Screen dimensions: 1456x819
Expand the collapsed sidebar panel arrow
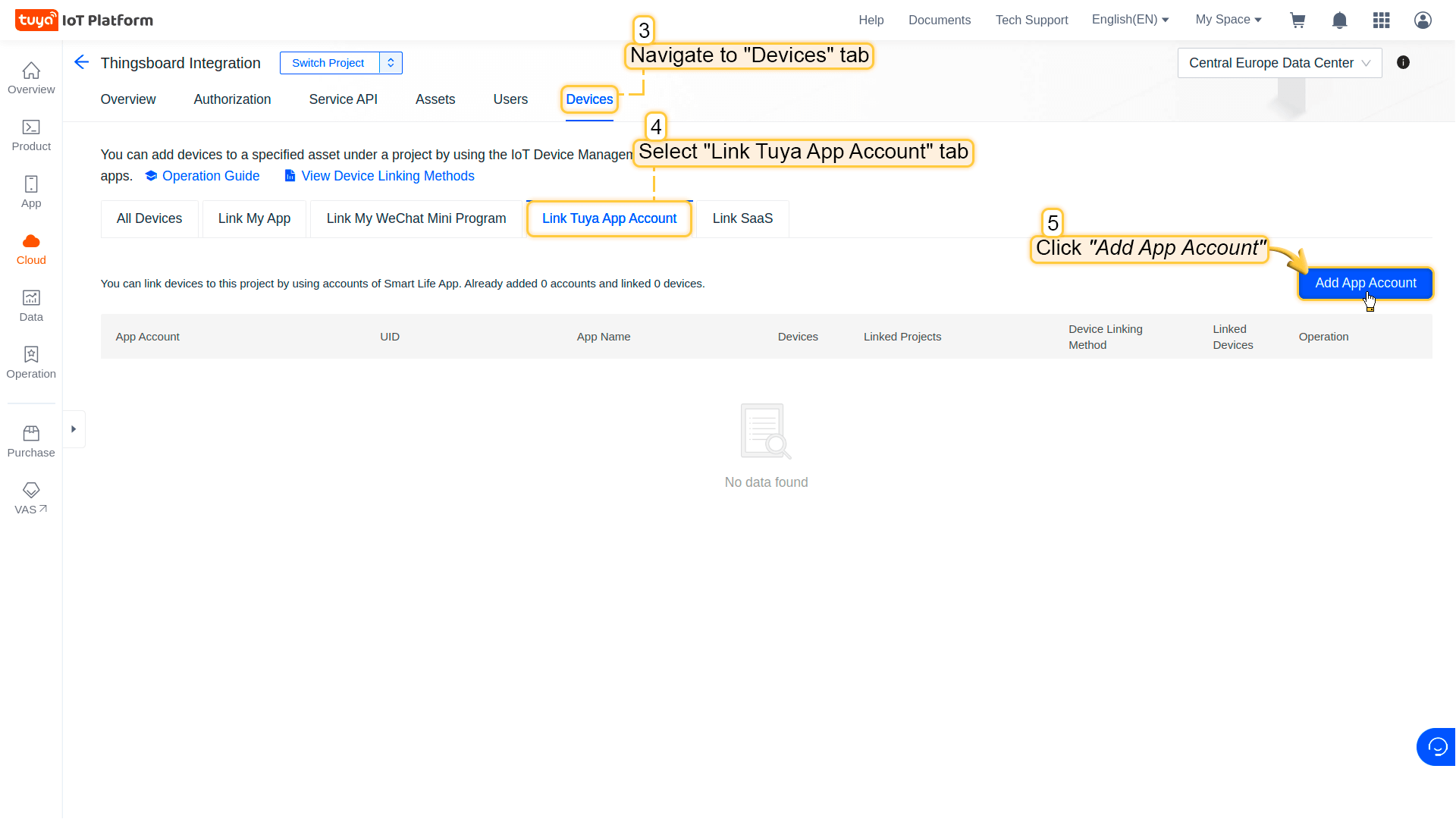coord(74,429)
